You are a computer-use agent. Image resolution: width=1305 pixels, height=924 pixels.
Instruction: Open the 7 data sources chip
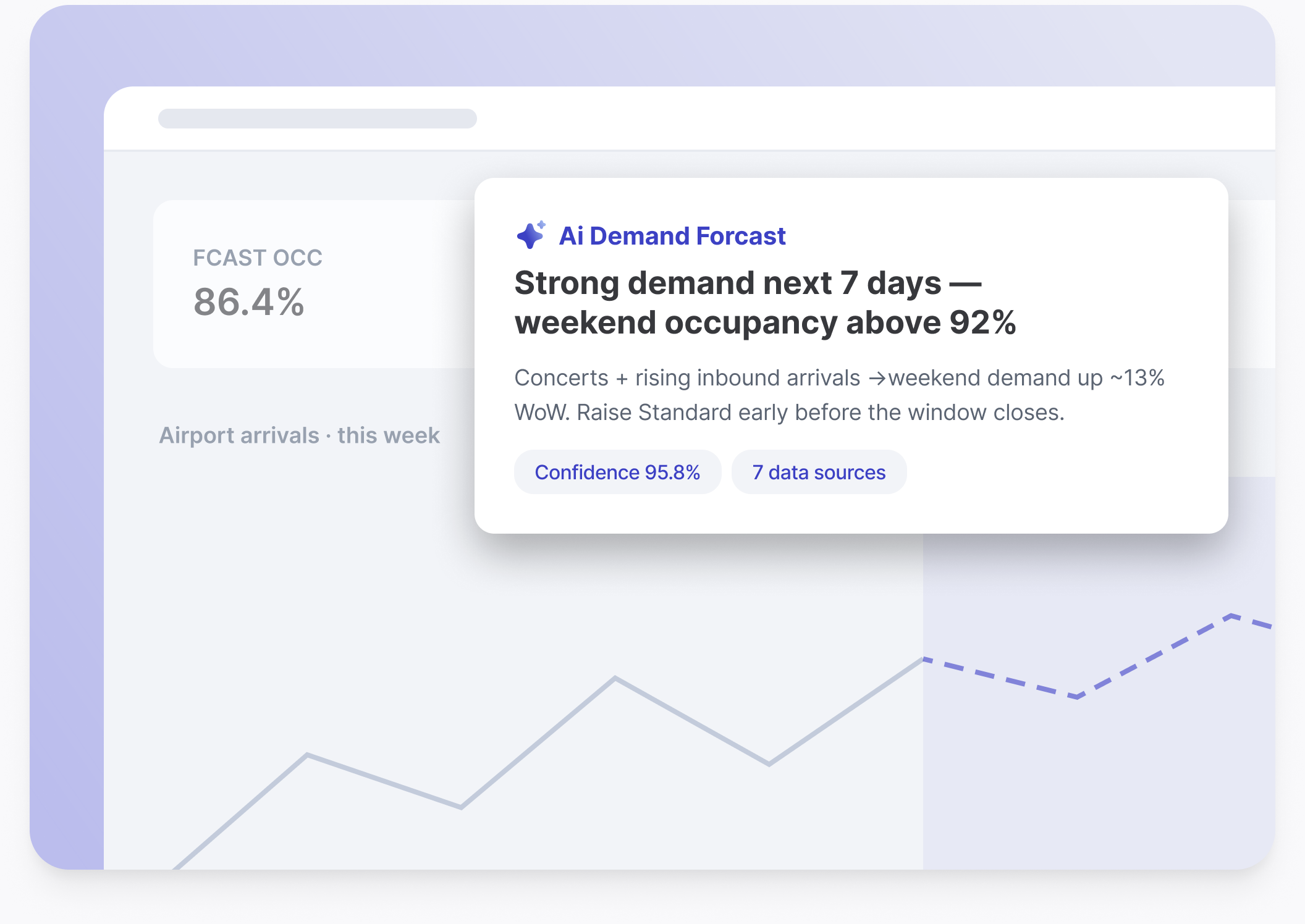point(819,472)
